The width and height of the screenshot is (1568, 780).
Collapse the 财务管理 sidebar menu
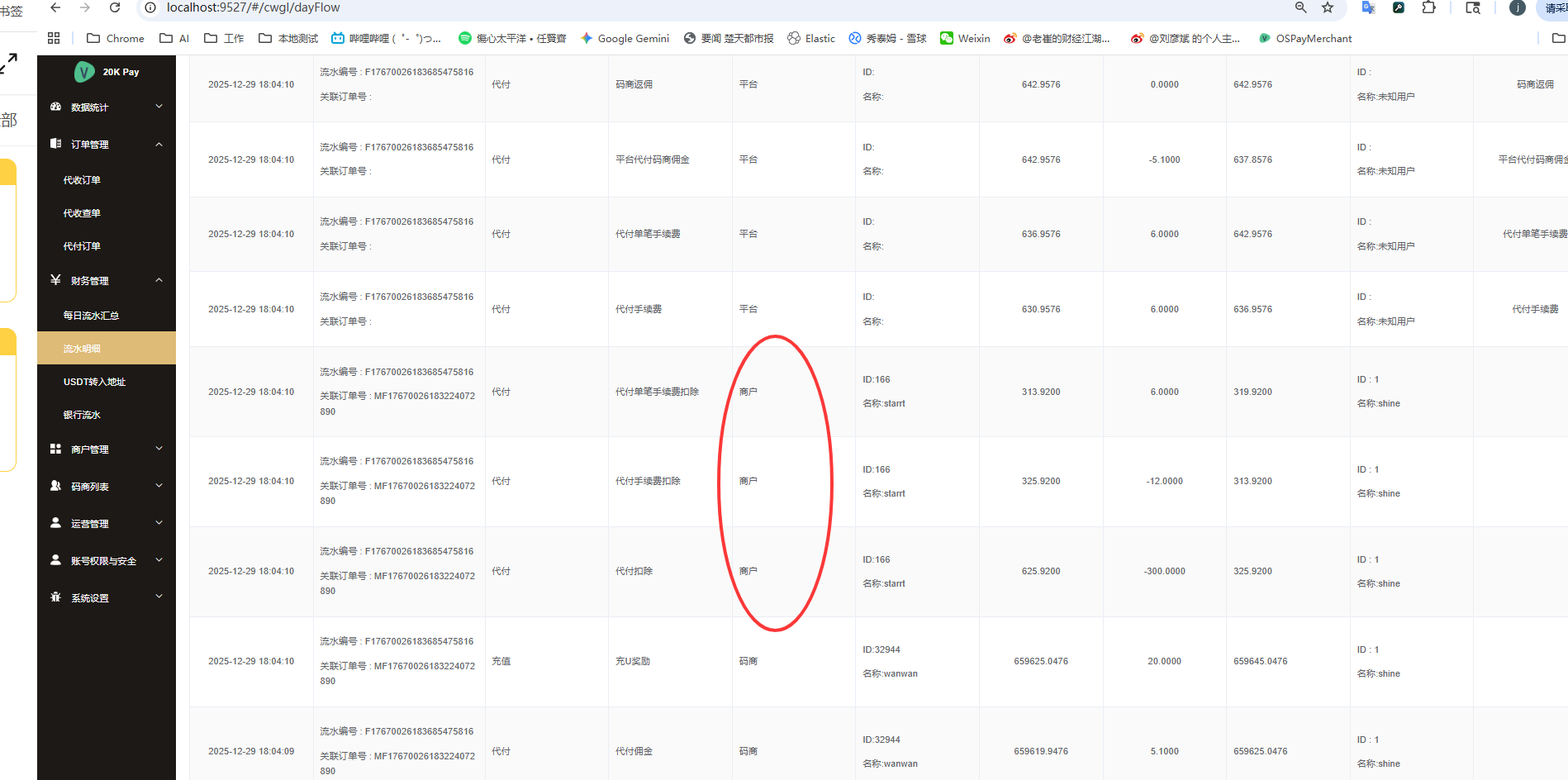coord(107,281)
